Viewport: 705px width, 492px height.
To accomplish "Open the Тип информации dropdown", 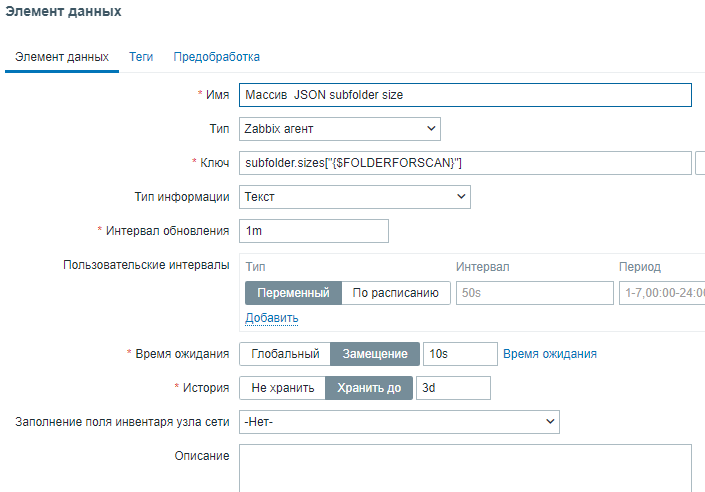I will [x=355, y=197].
